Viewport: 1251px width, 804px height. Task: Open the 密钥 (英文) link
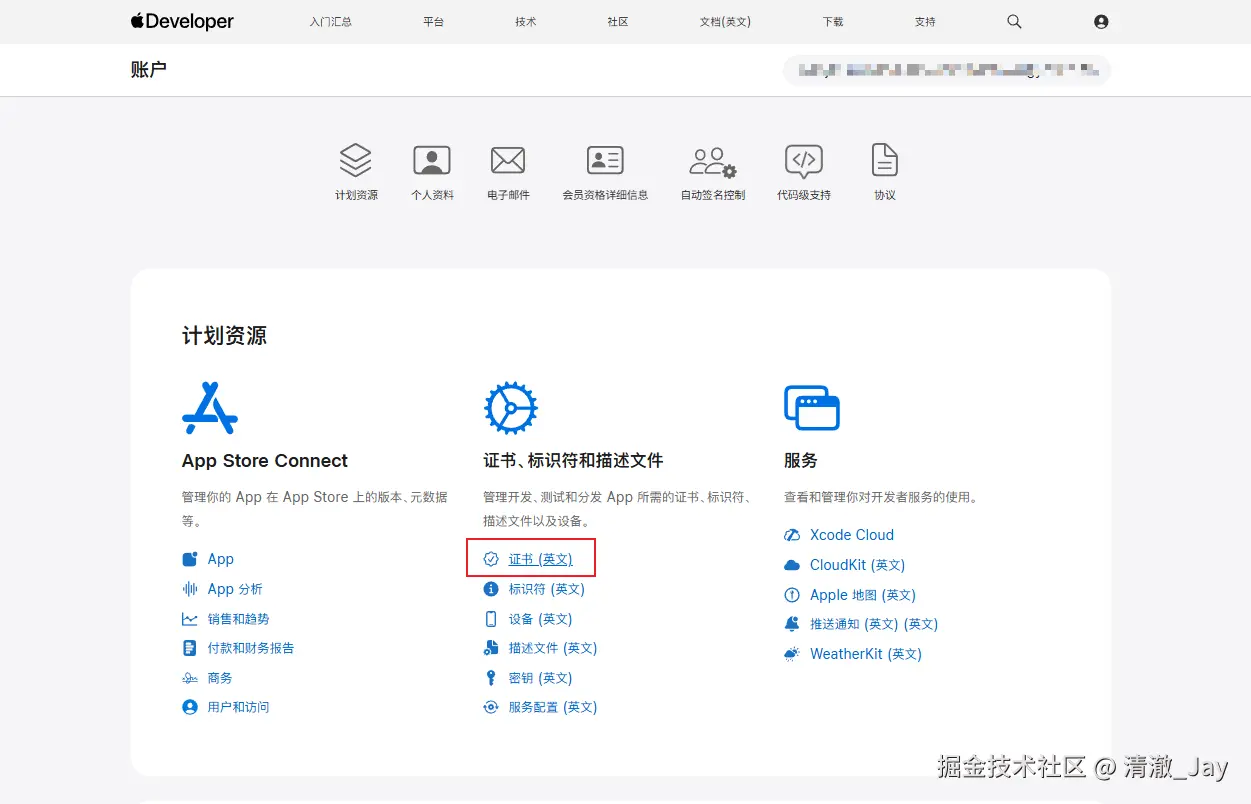[541, 678]
